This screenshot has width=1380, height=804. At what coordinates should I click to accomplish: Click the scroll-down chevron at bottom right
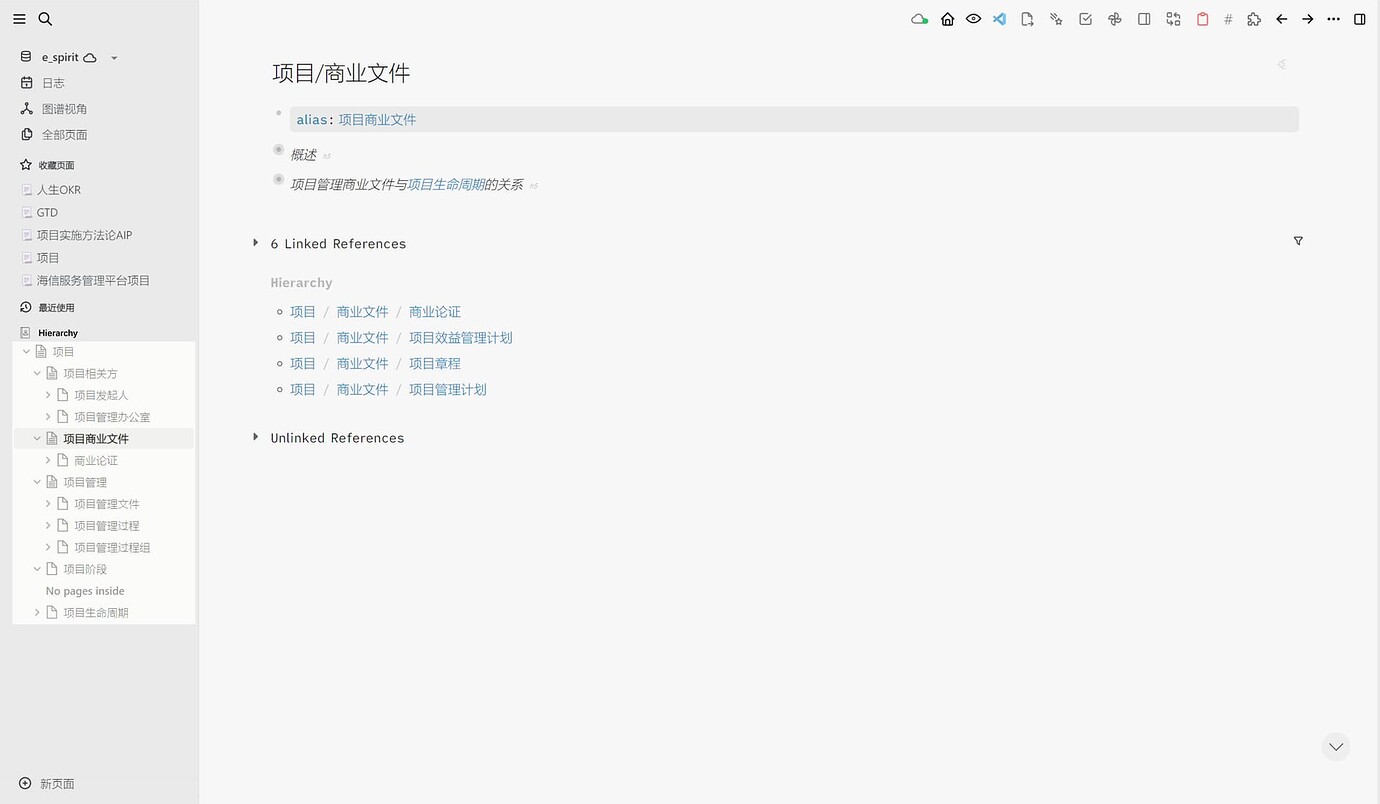[x=1336, y=746]
